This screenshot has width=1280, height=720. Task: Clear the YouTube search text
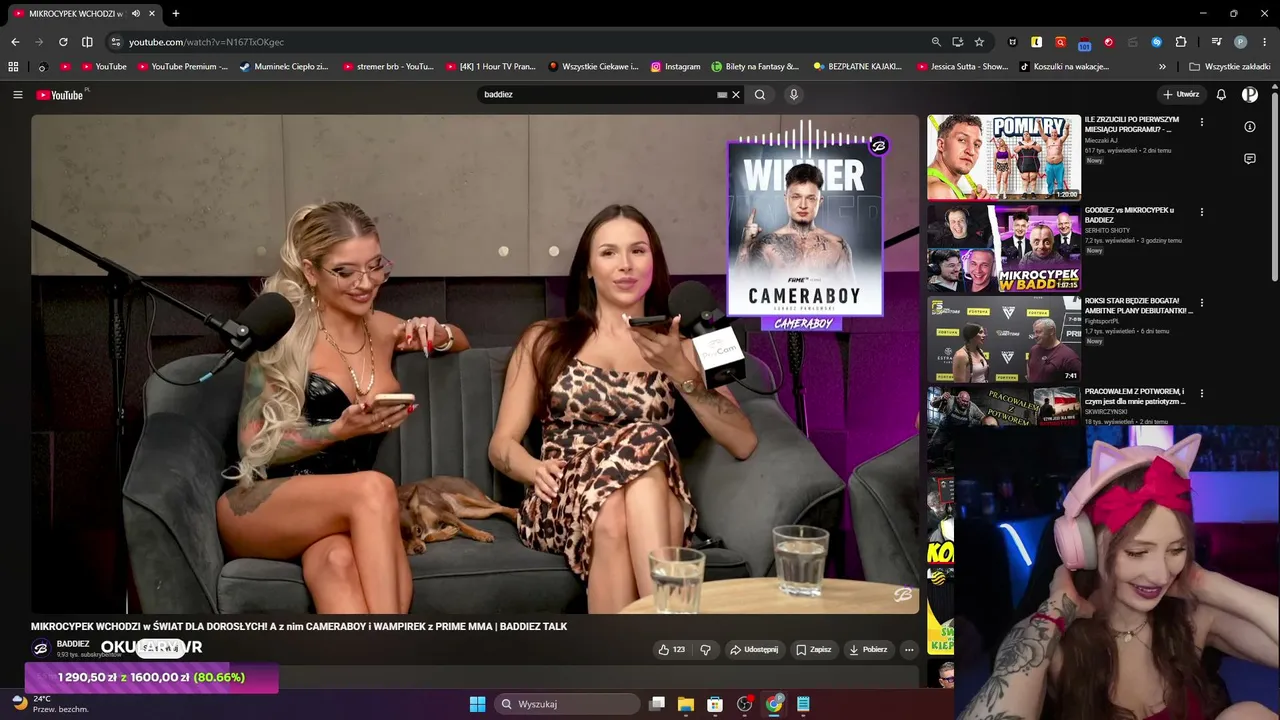[736, 95]
